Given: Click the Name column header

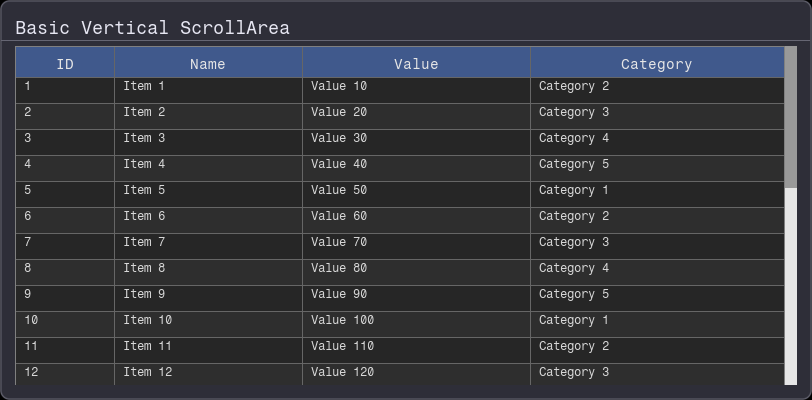Looking at the screenshot, I should [208, 64].
